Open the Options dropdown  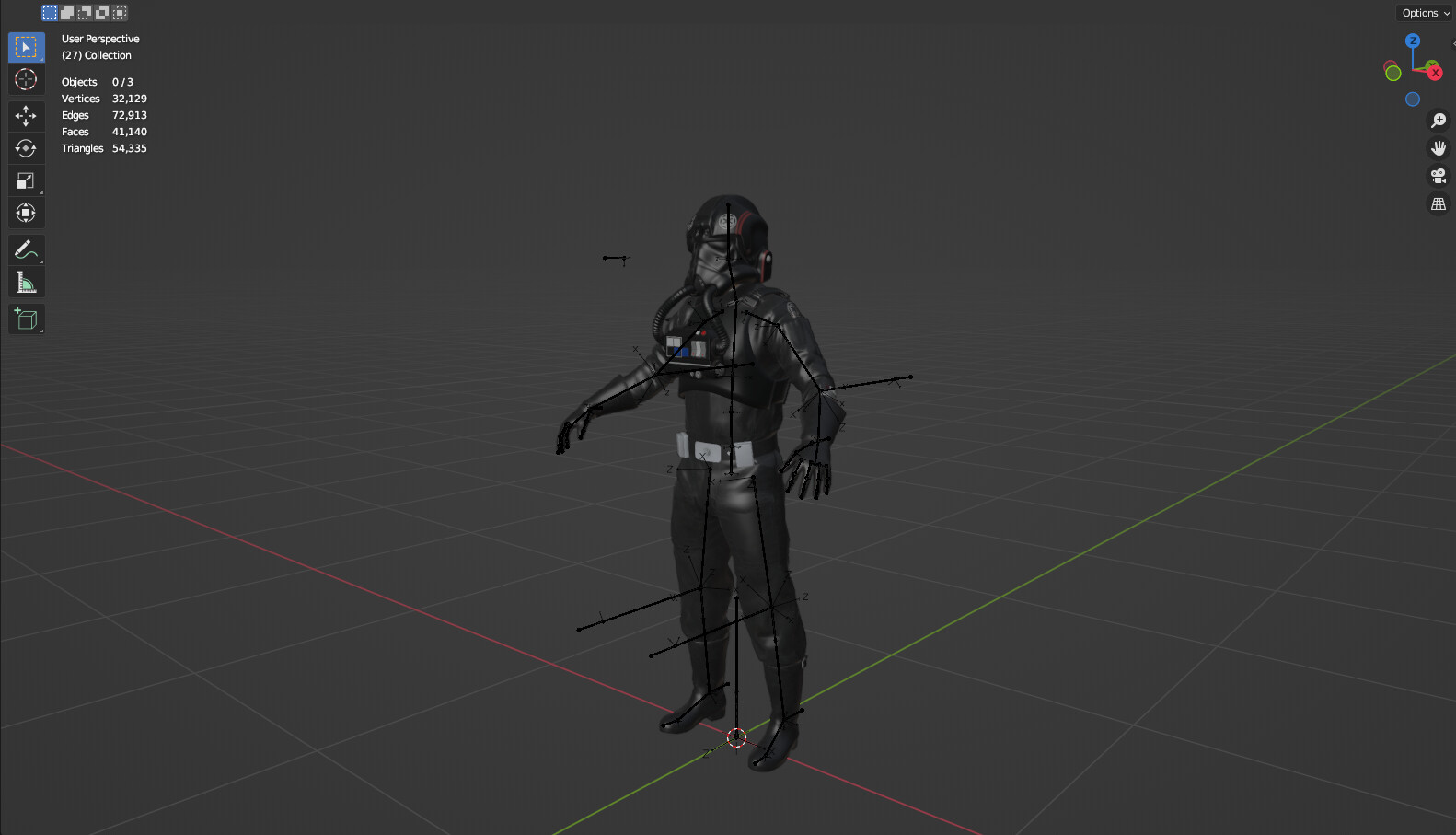click(x=1426, y=13)
